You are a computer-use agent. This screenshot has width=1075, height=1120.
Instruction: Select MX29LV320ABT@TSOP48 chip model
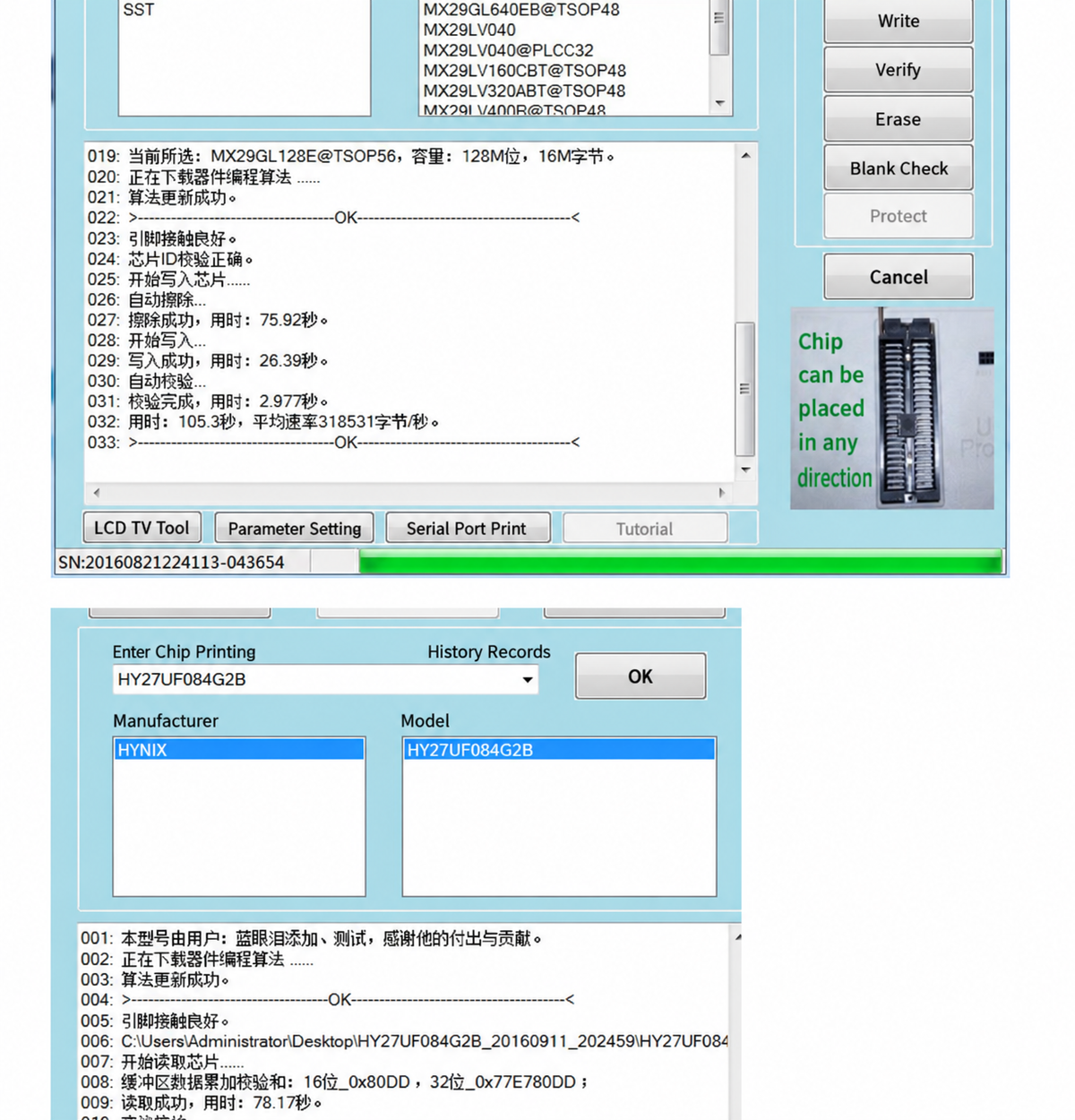(525, 90)
